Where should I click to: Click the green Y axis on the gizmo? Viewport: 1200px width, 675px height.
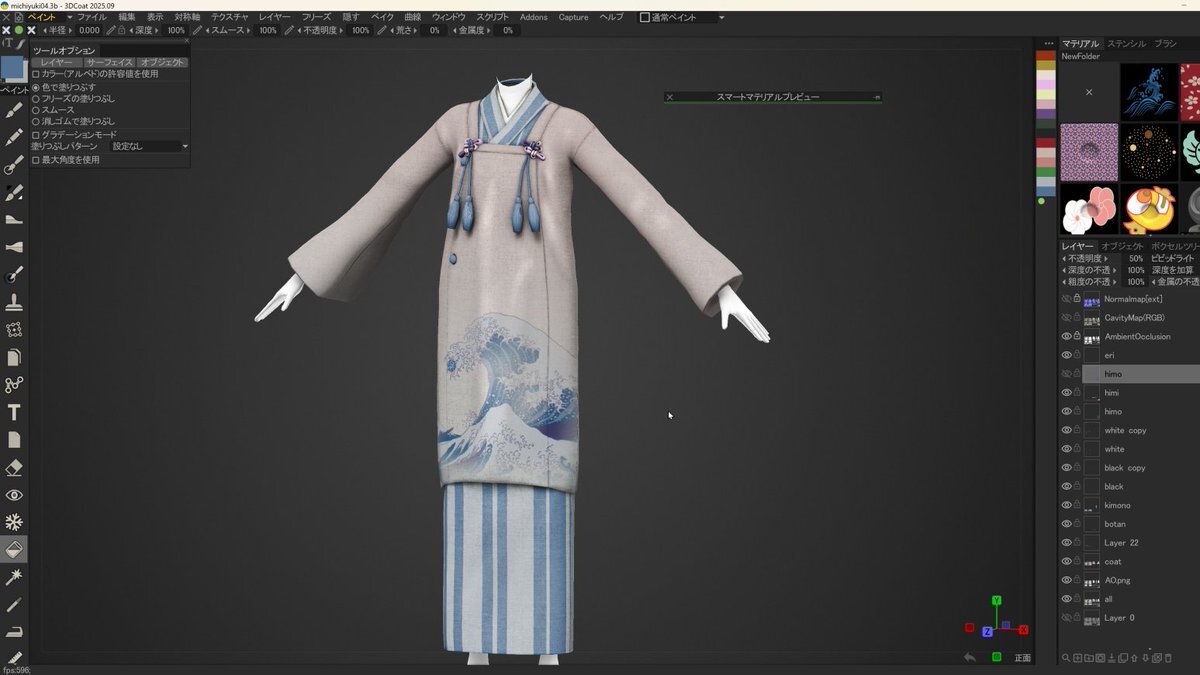click(x=997, y=601)
